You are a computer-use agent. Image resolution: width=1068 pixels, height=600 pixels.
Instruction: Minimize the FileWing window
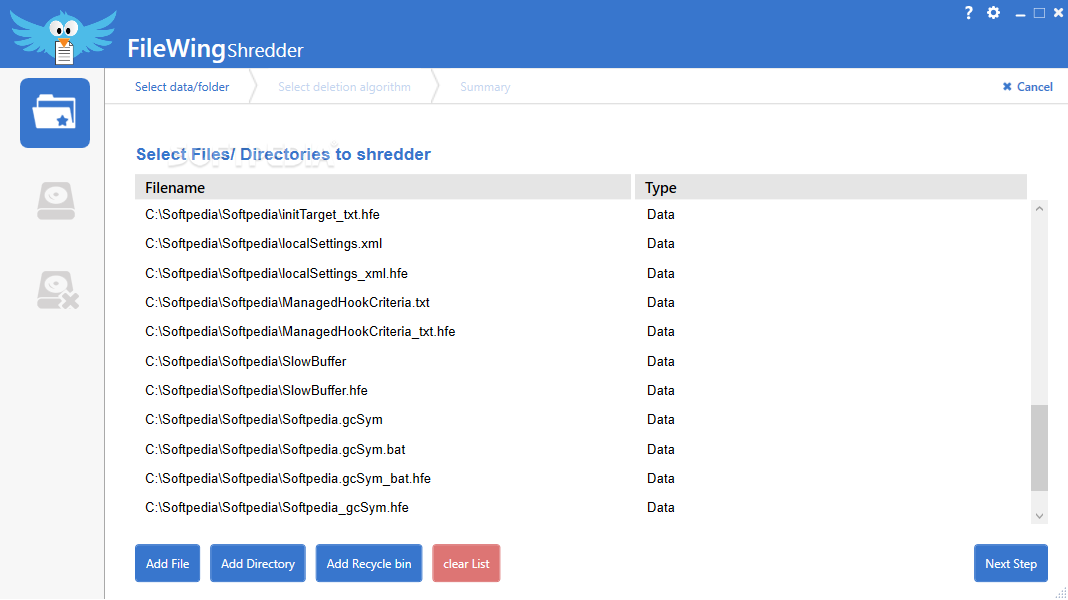(x=1020, y=14)
